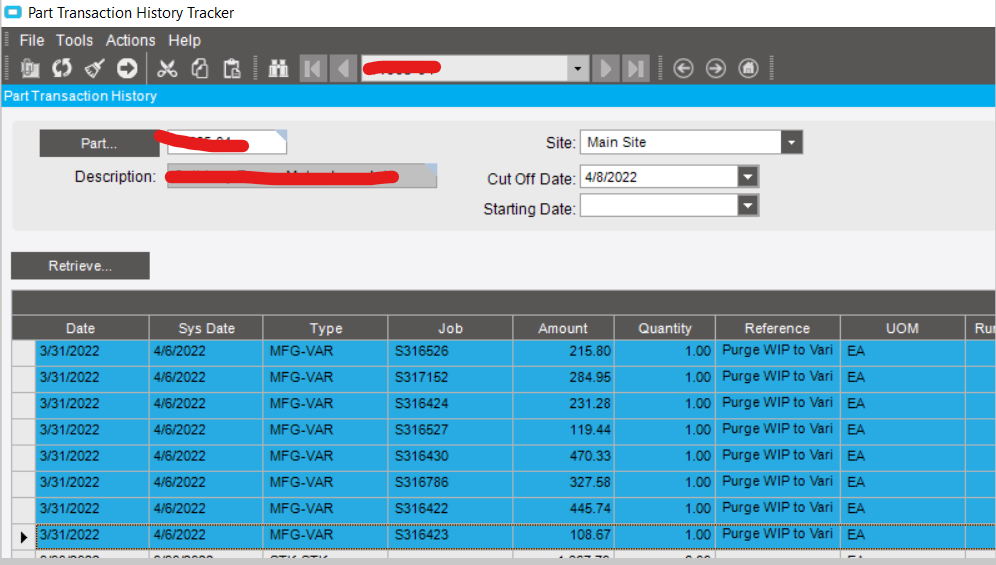Sort by the Job column header
The image size is (996, 565).
(x=450, y=328)
